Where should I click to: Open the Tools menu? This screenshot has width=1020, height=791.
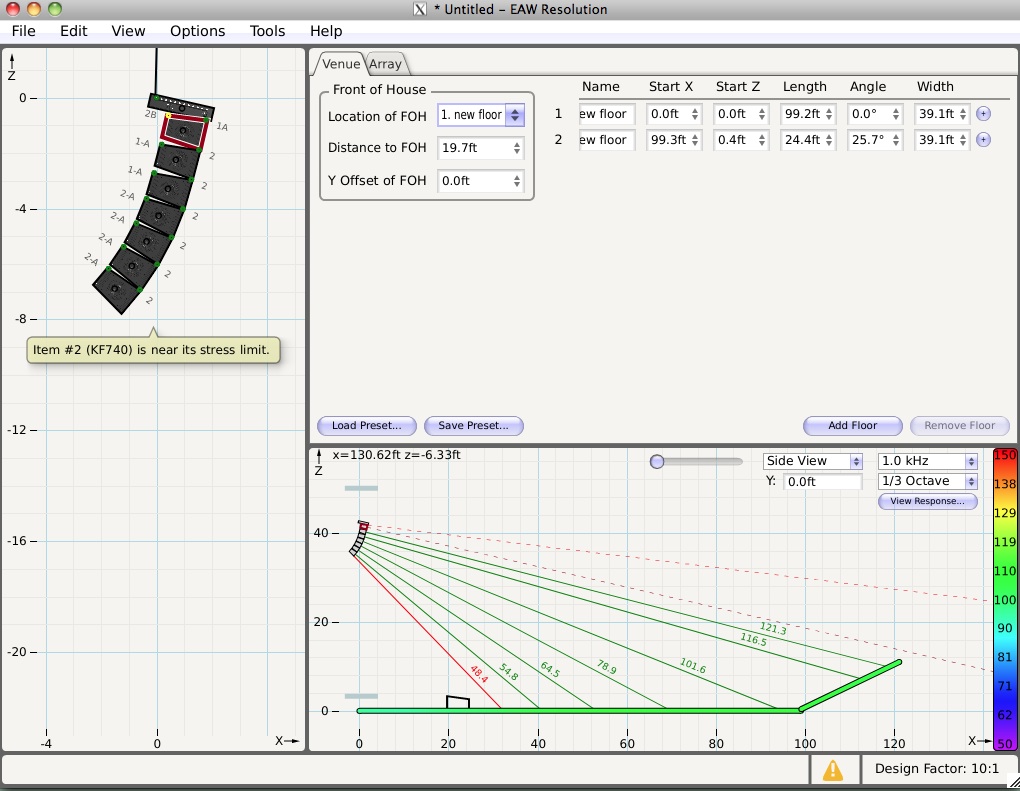click(x=267, y=31)
